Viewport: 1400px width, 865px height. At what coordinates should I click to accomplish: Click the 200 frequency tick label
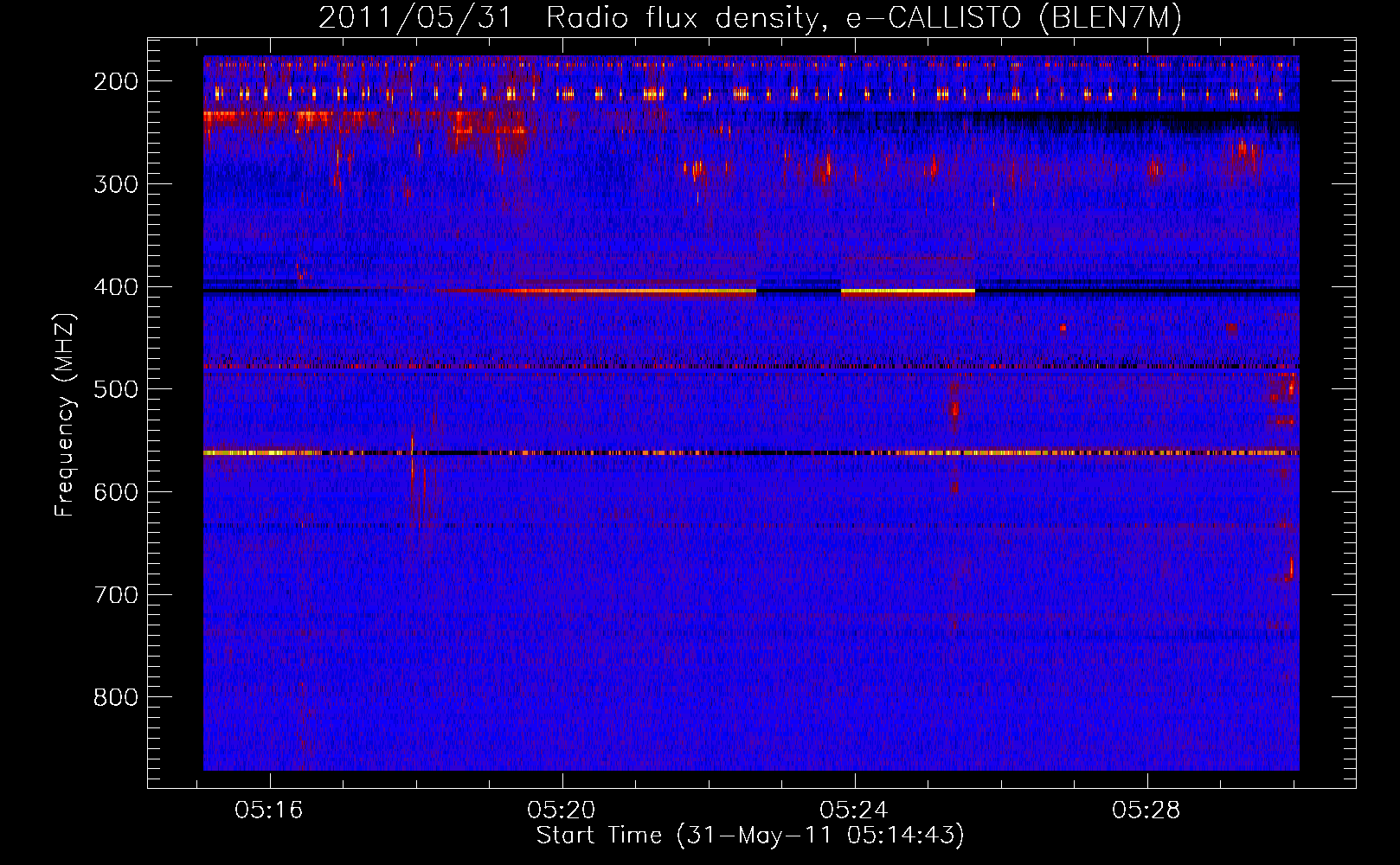[x=116, y=81]
